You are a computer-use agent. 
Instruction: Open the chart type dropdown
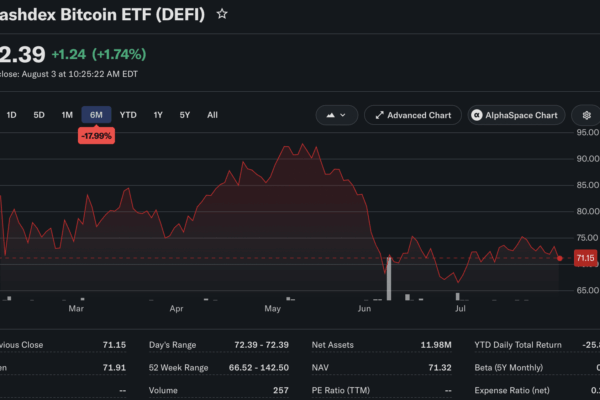click(337, 115)
